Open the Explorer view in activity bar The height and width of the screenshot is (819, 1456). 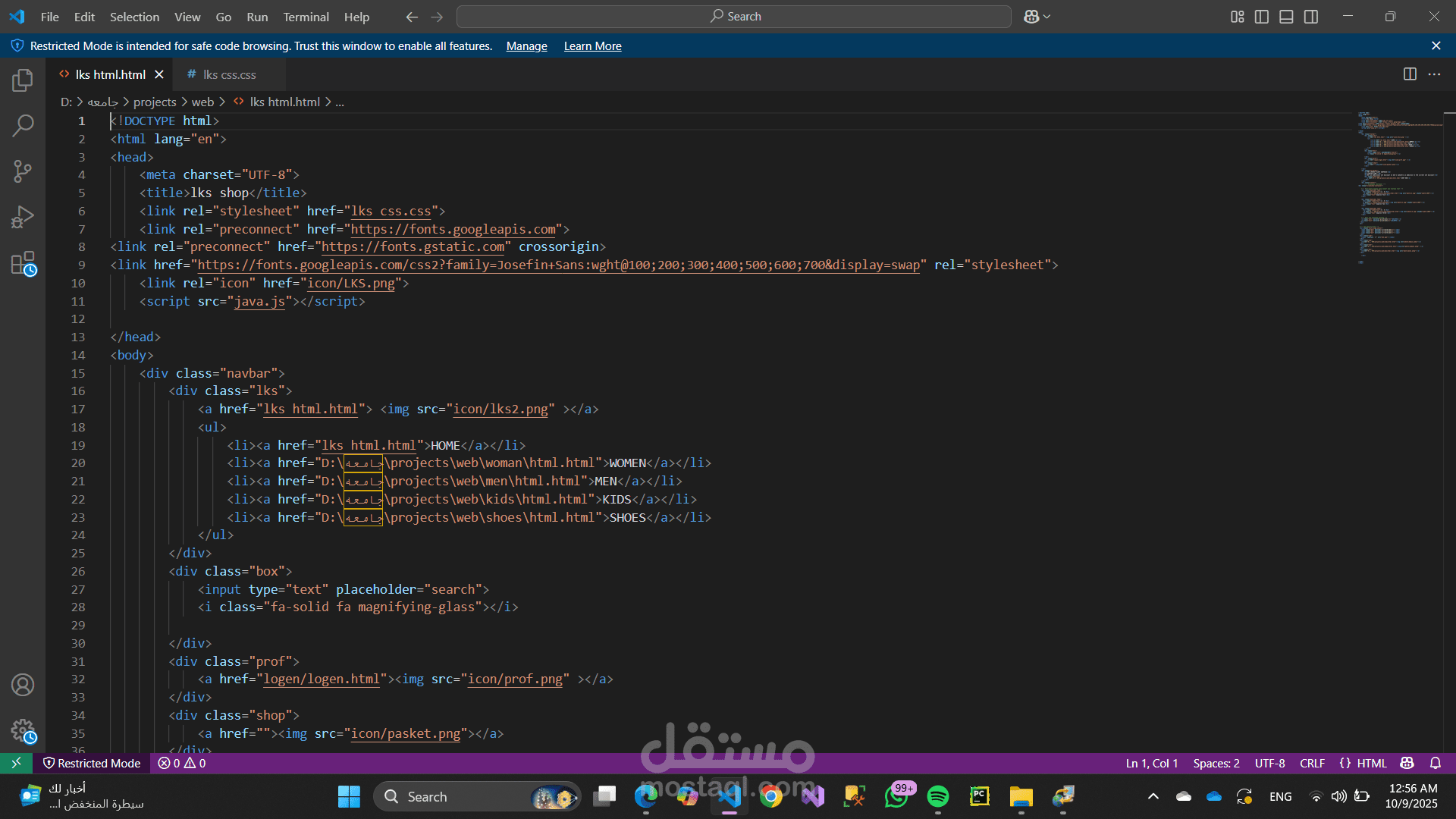(x=23, y=80)
